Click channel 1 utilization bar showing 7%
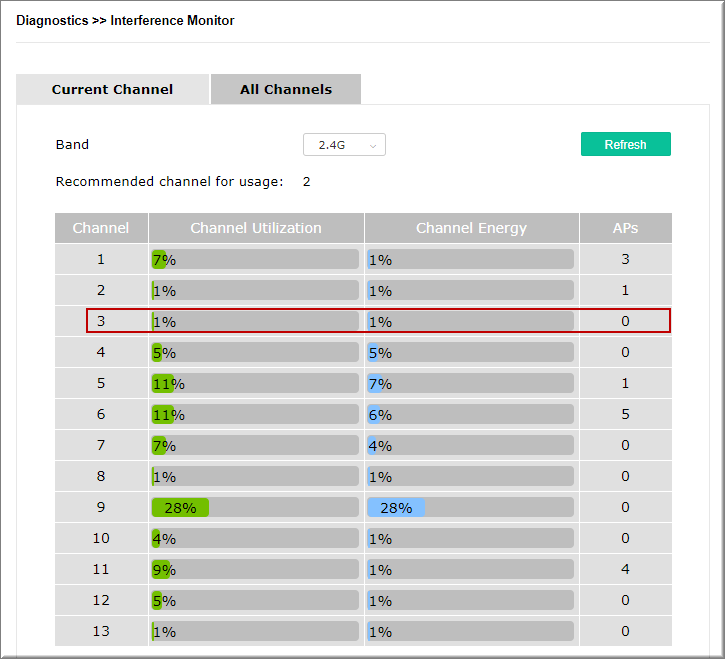The height and width of the screenshot is (659, 725). tap(255, 259)
